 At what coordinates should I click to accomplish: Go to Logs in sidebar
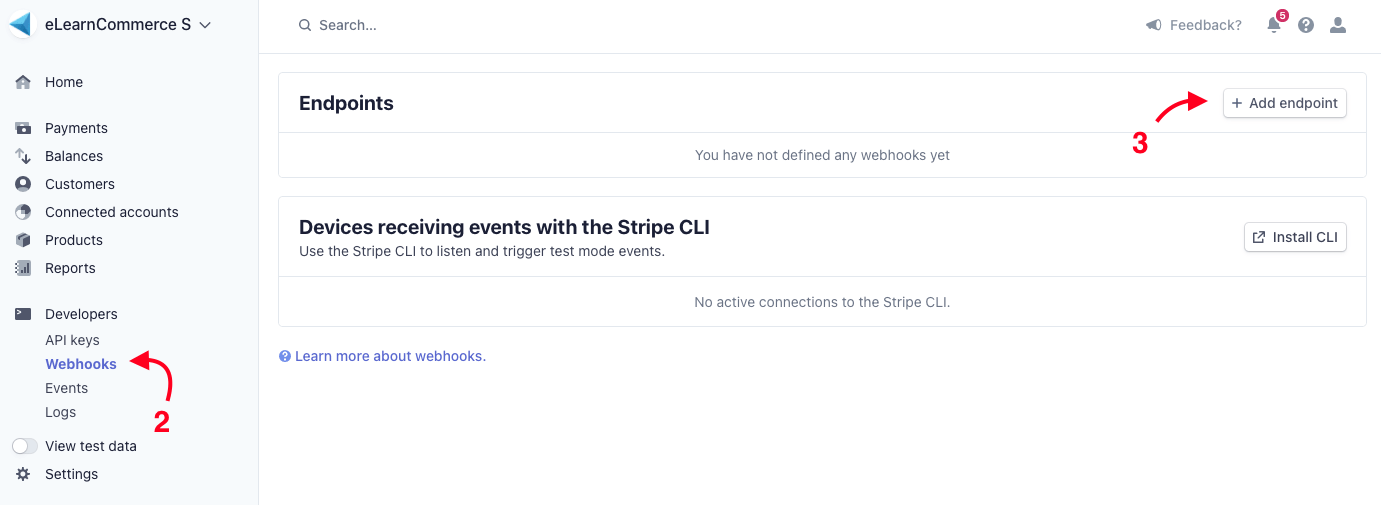pyautogui.click(x=60, y=412)
